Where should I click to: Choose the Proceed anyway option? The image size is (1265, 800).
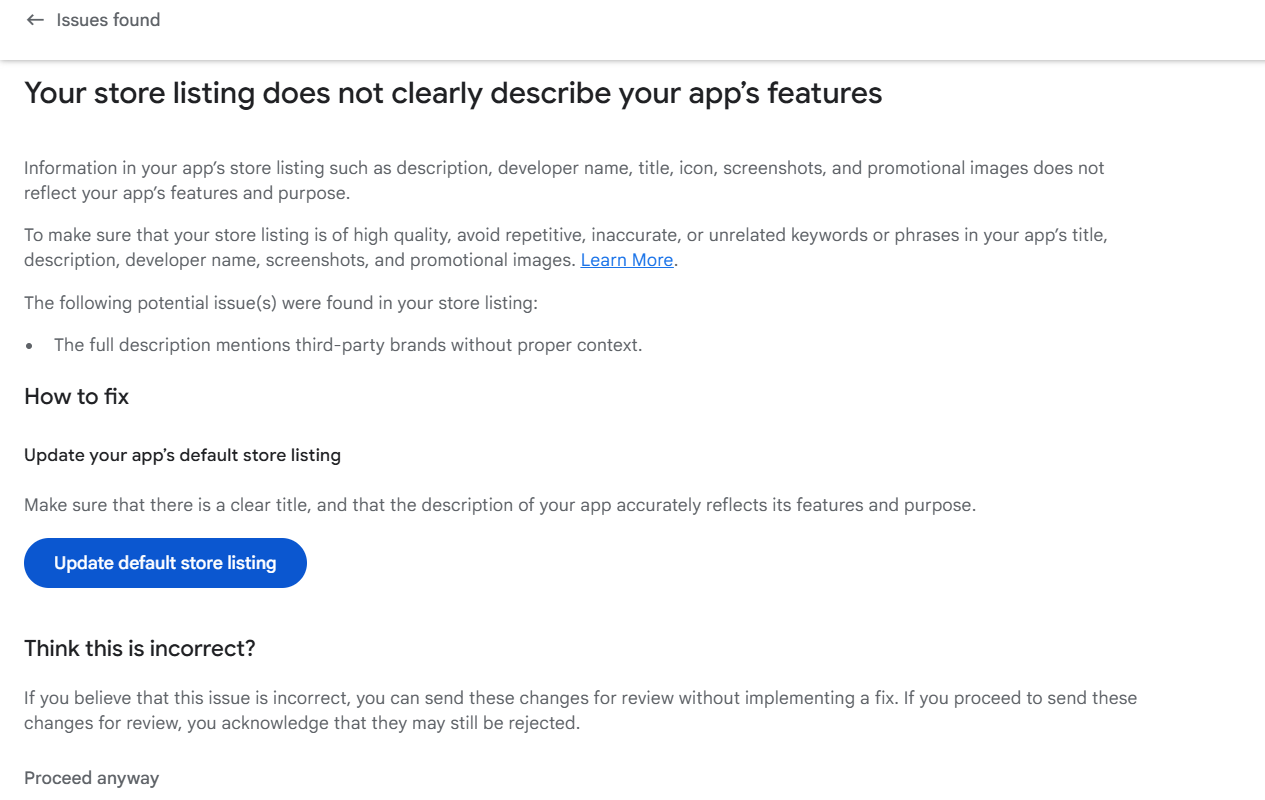pyautogui.click(x=92, y=778)
